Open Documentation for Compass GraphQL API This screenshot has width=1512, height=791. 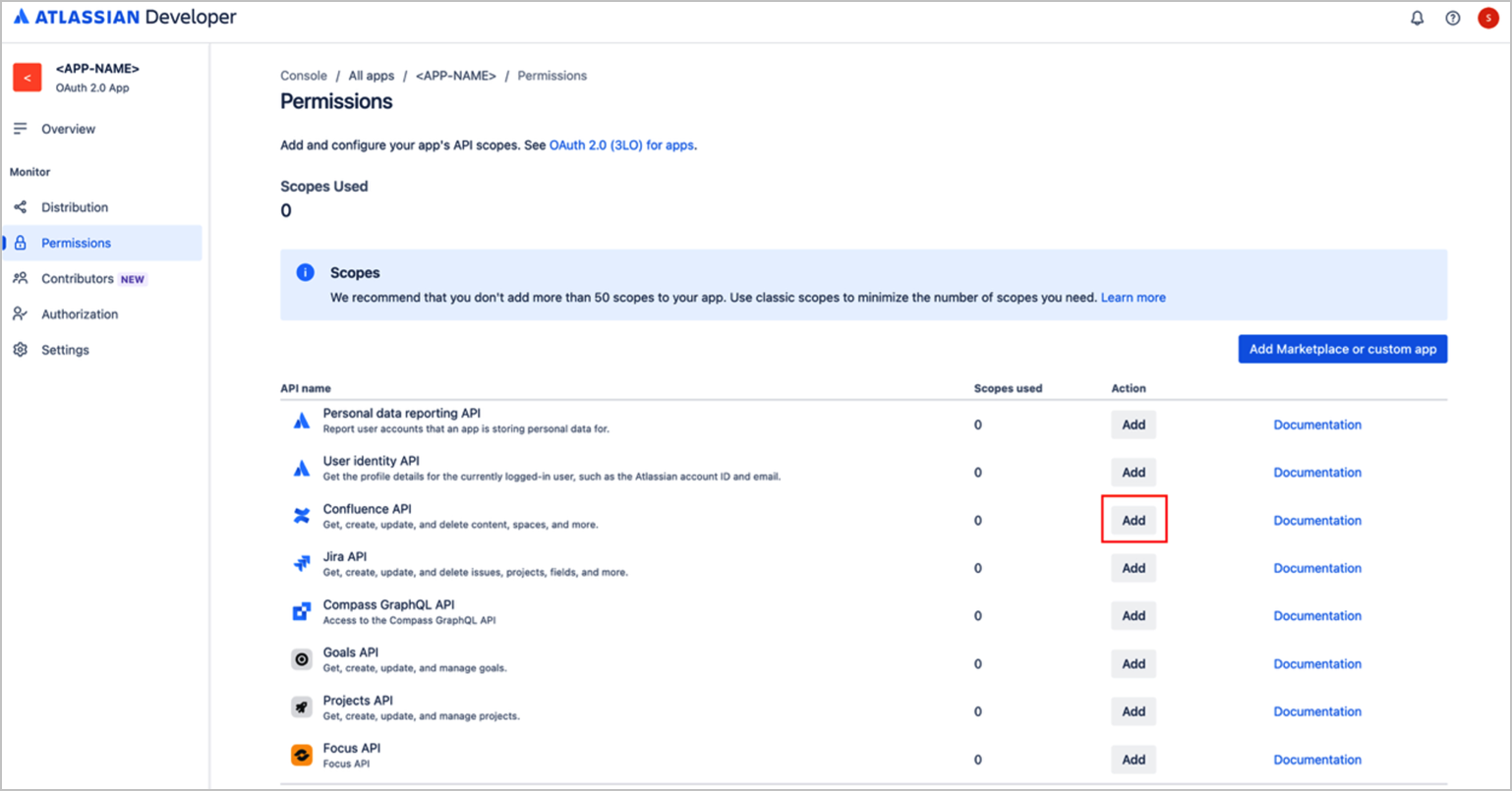(1317, 616)
